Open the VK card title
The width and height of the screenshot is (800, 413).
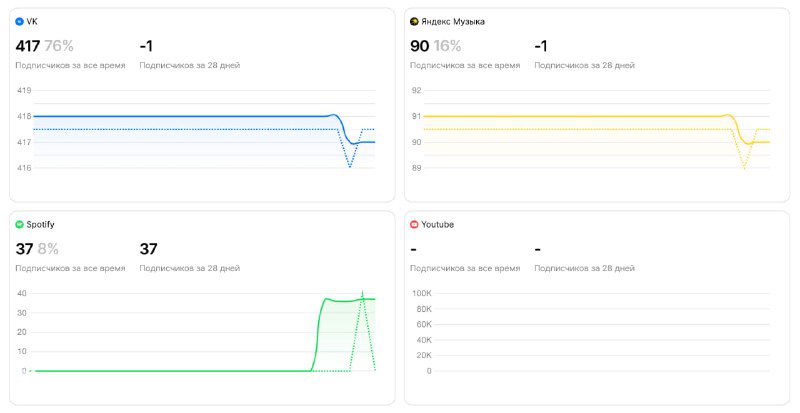(32, 21)
